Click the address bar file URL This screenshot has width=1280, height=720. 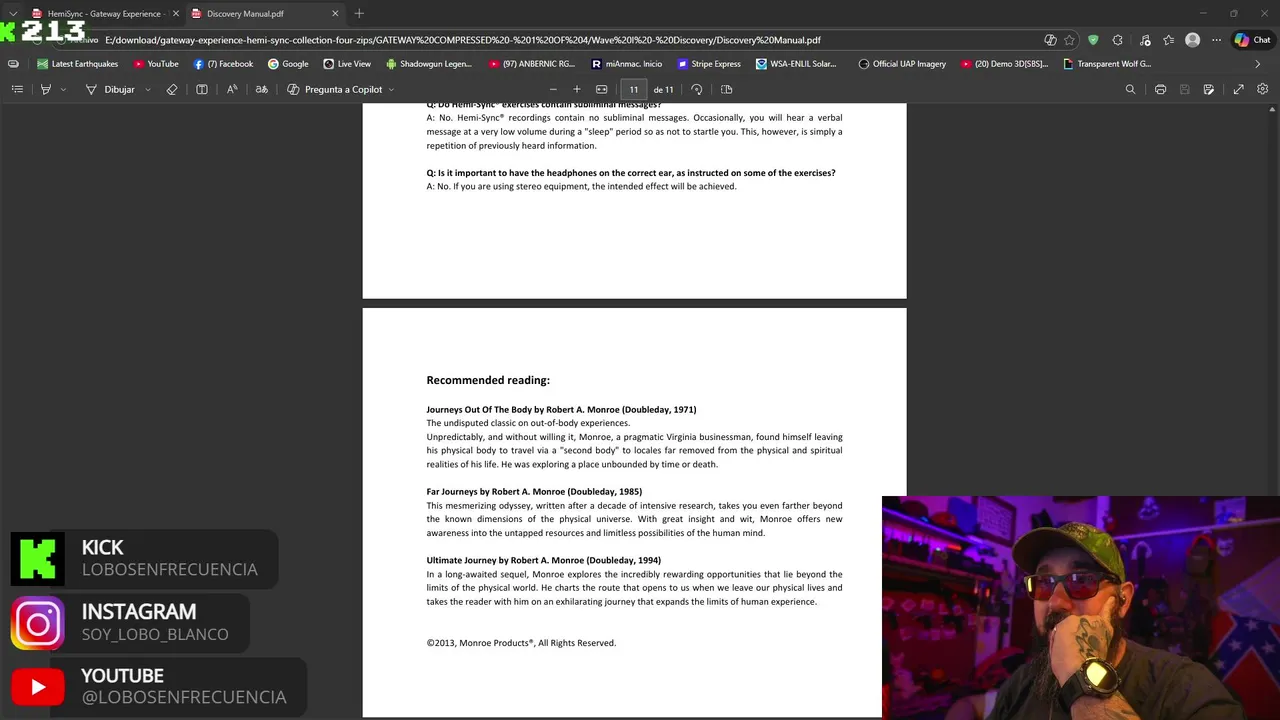click(462, 40)
